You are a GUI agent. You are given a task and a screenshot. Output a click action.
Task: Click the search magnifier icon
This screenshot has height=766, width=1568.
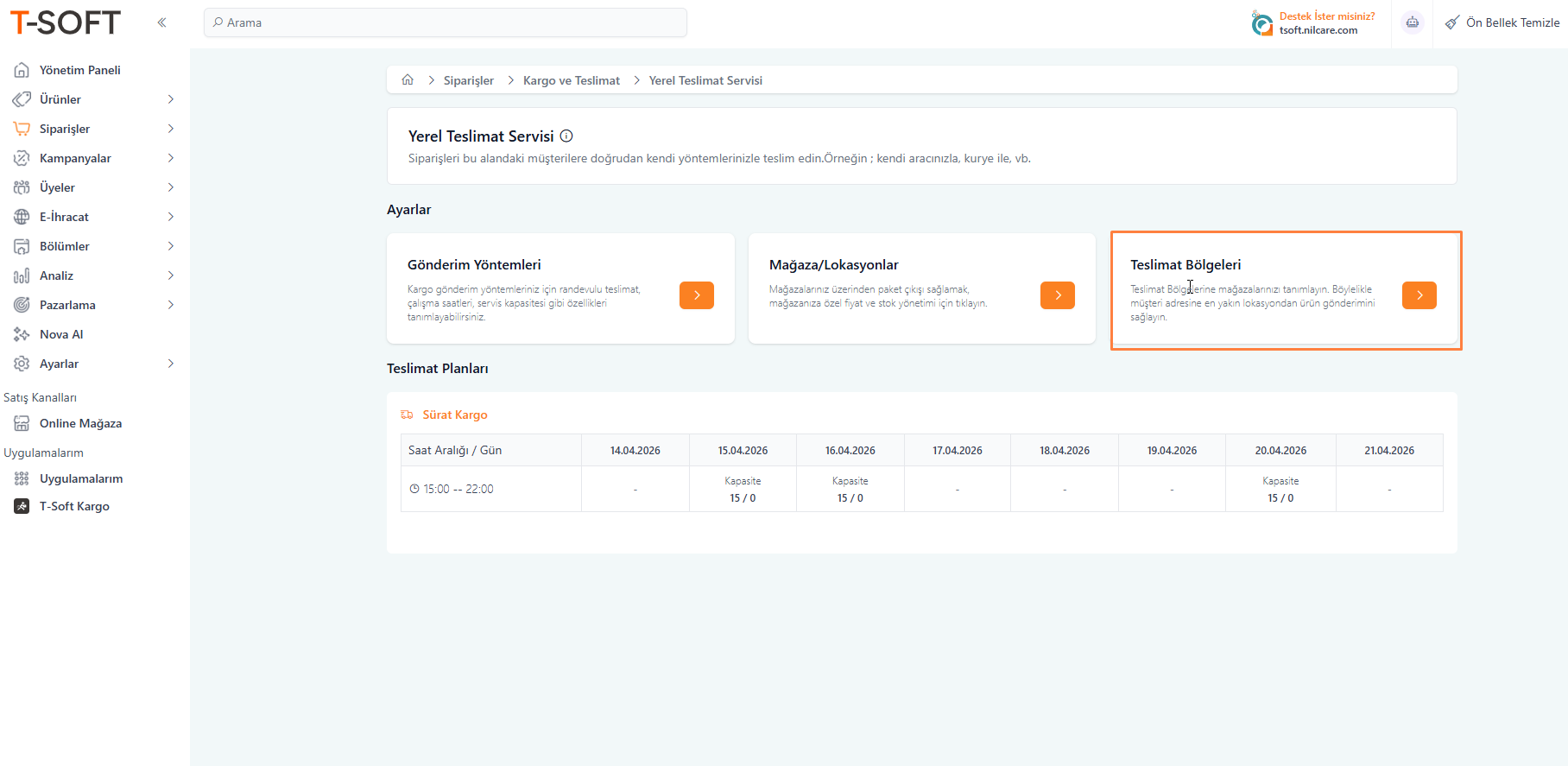218,22
